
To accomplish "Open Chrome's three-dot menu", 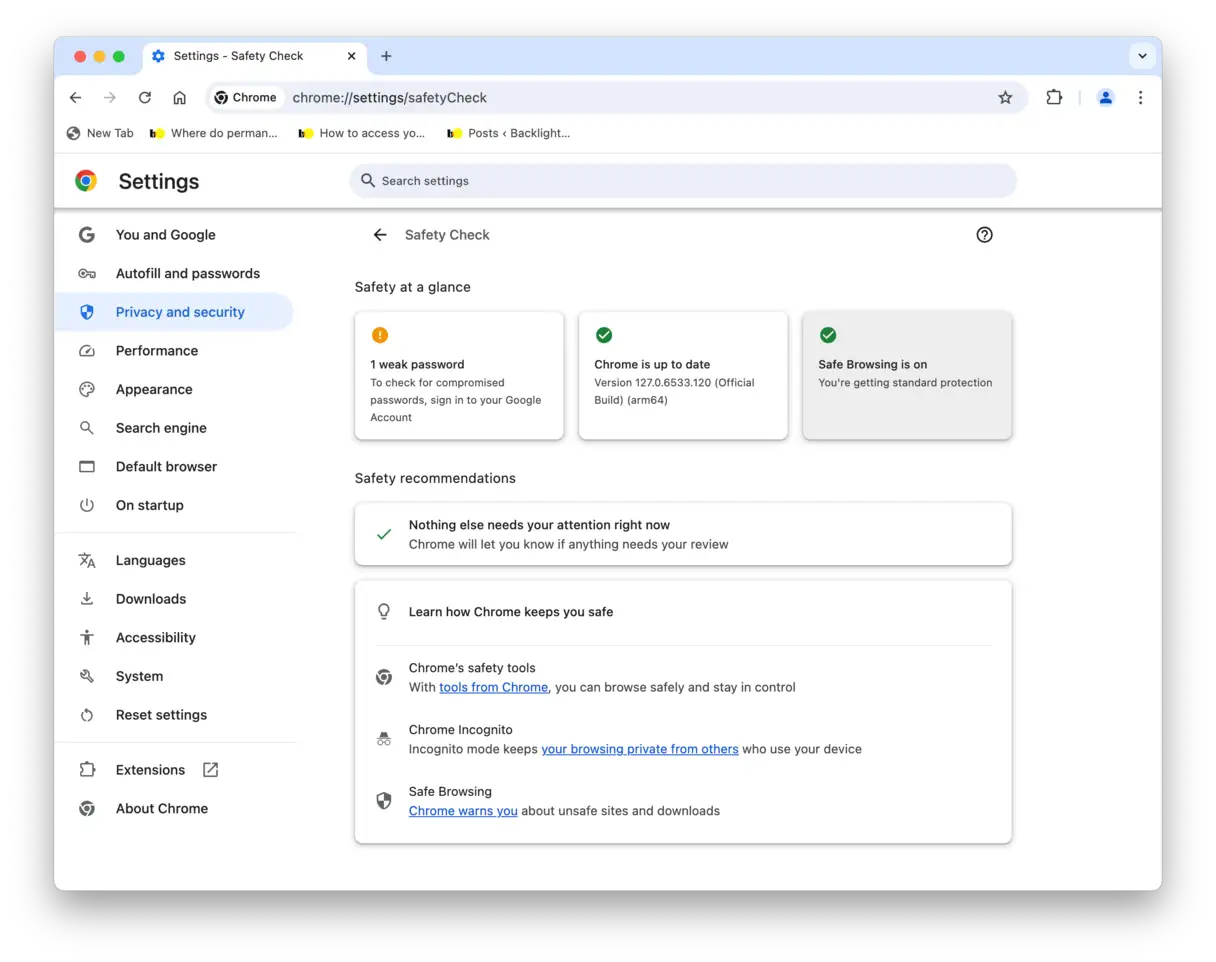I will tap(1140, 98).
